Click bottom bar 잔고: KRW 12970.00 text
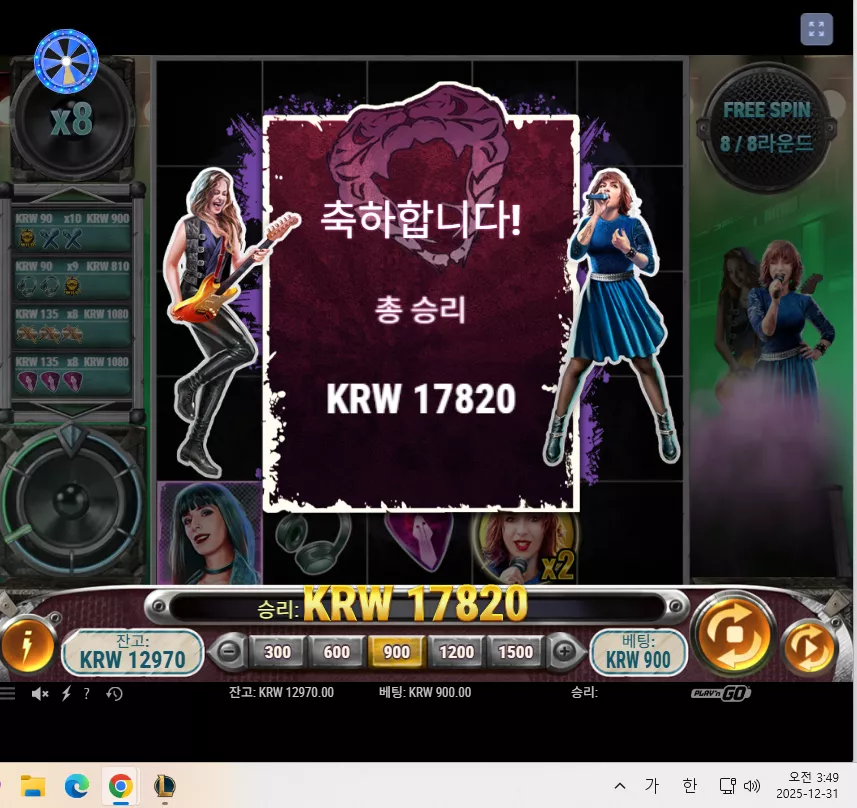857x808 pixels. point(281,693)
